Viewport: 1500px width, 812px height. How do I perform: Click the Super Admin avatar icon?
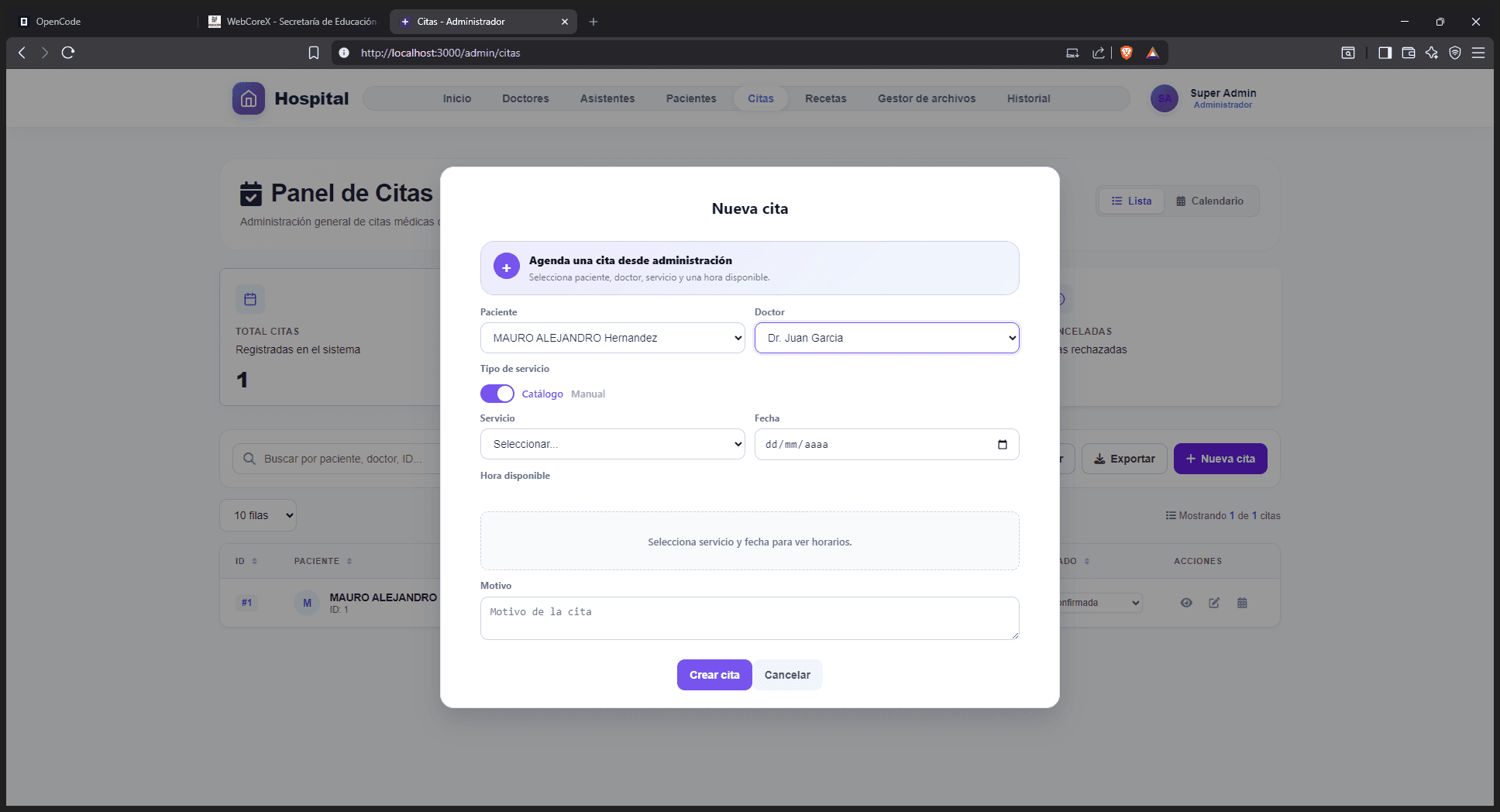1165,98
